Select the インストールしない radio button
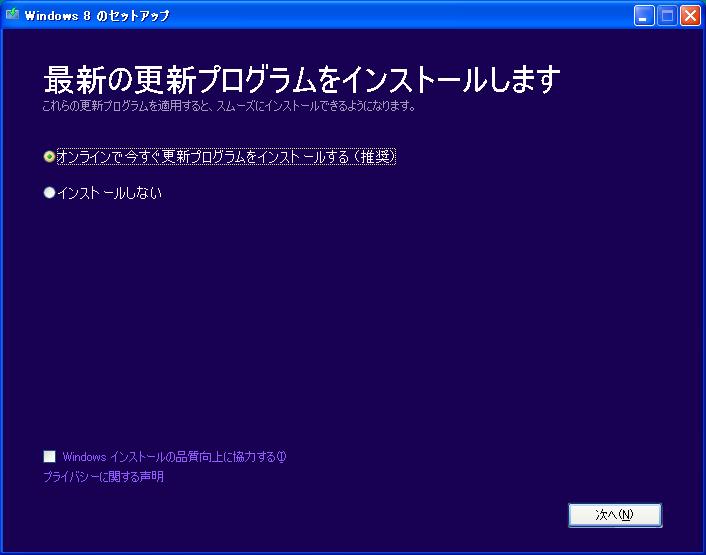706x555 pixels. [49, 193]
